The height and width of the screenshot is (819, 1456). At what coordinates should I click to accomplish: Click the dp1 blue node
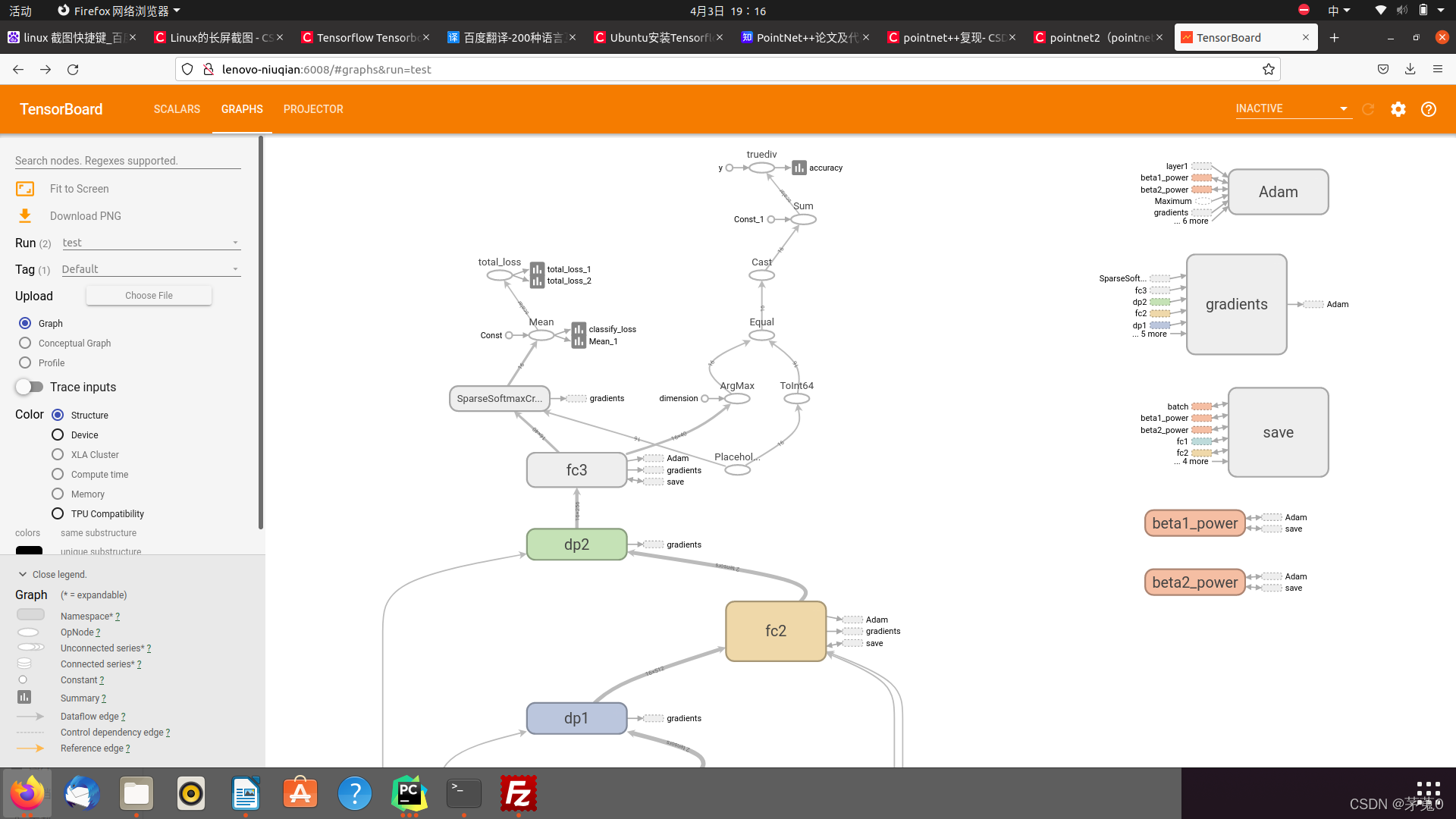click(576, 718)
